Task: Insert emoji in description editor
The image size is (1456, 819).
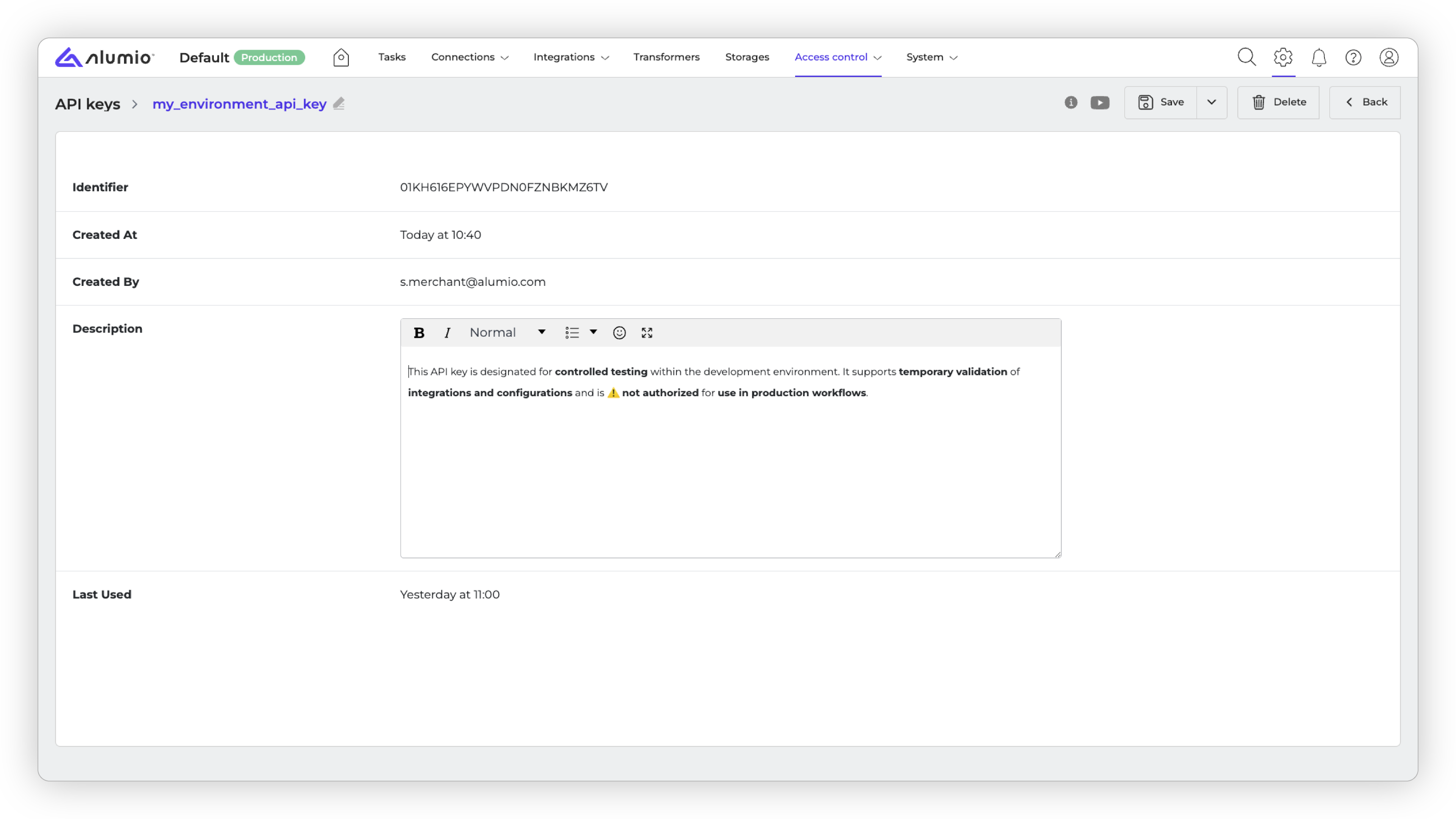Action: coord(619,333)
